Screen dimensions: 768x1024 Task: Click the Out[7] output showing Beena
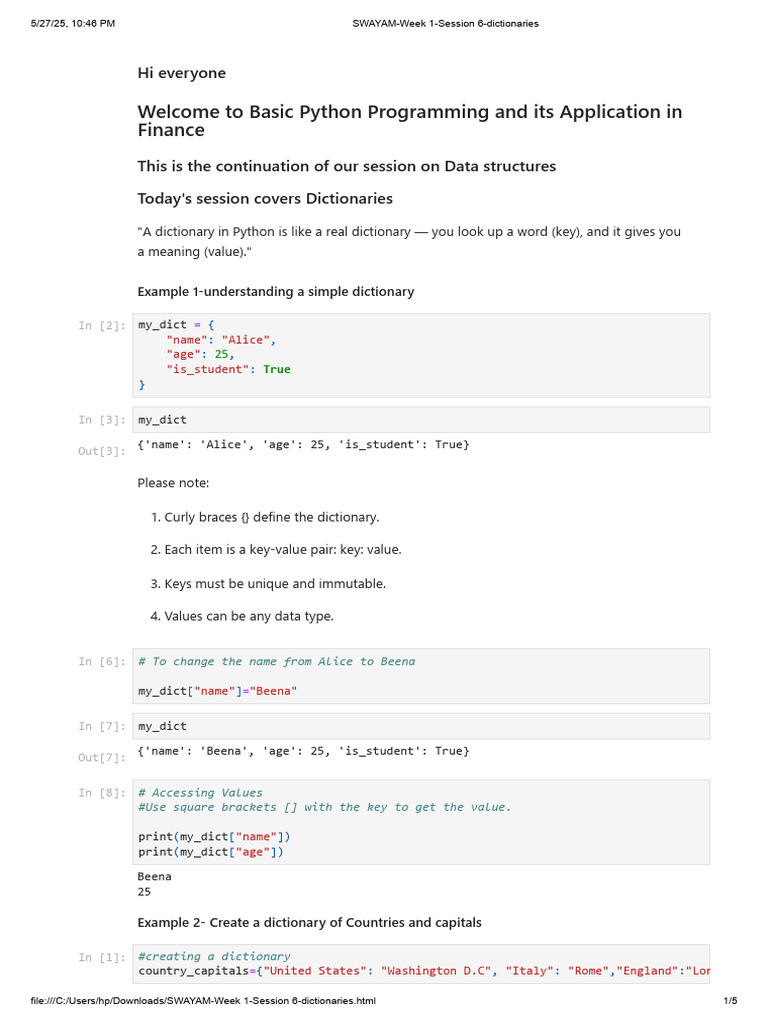(x=303, y=751)
